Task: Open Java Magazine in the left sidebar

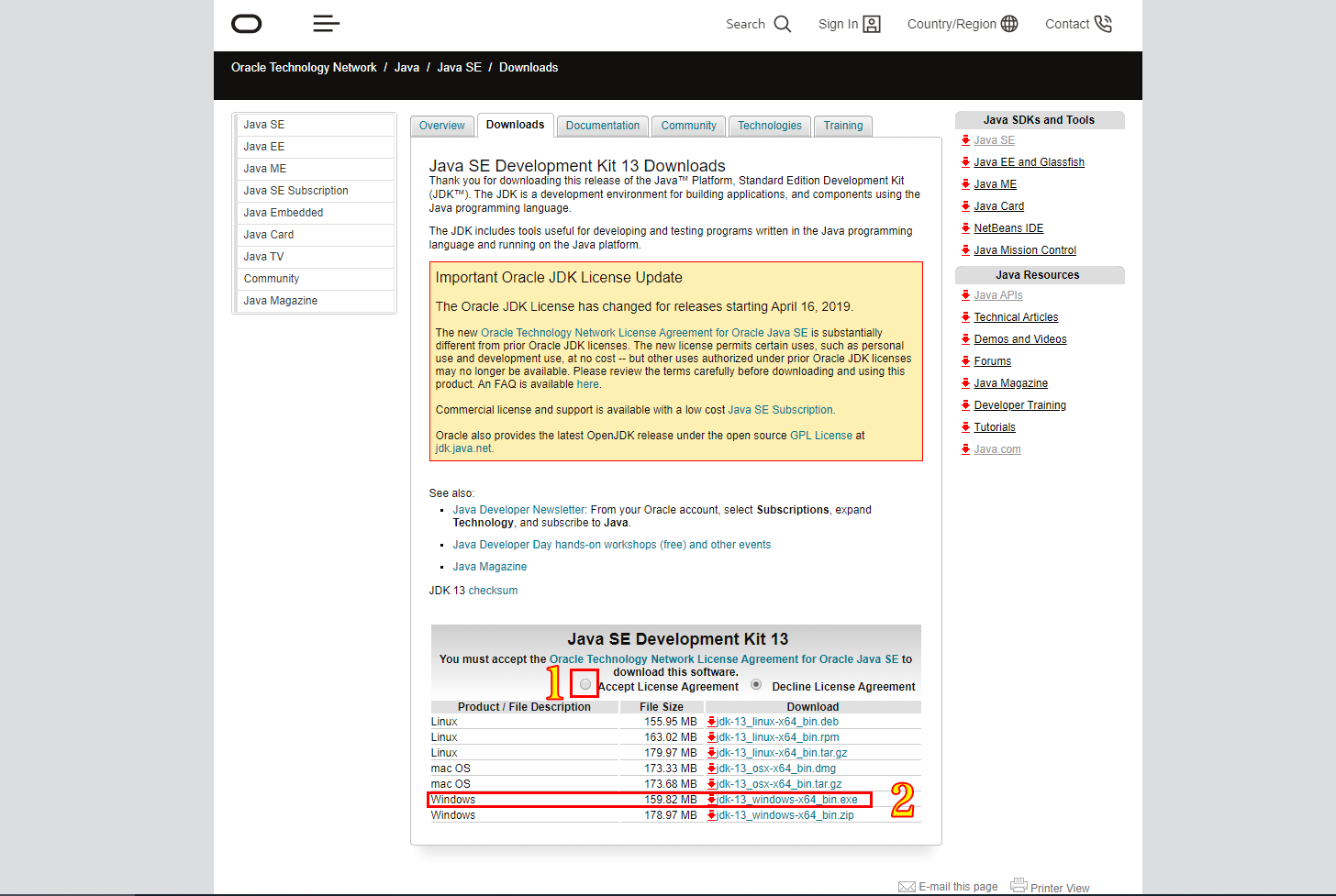Action: point(316,301)
